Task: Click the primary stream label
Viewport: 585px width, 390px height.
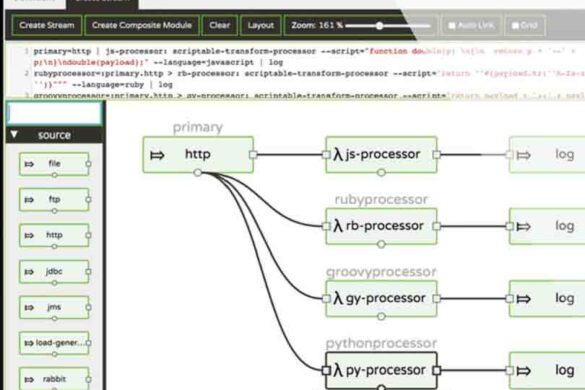Action: pyautogui.click(x=198, y=128)
